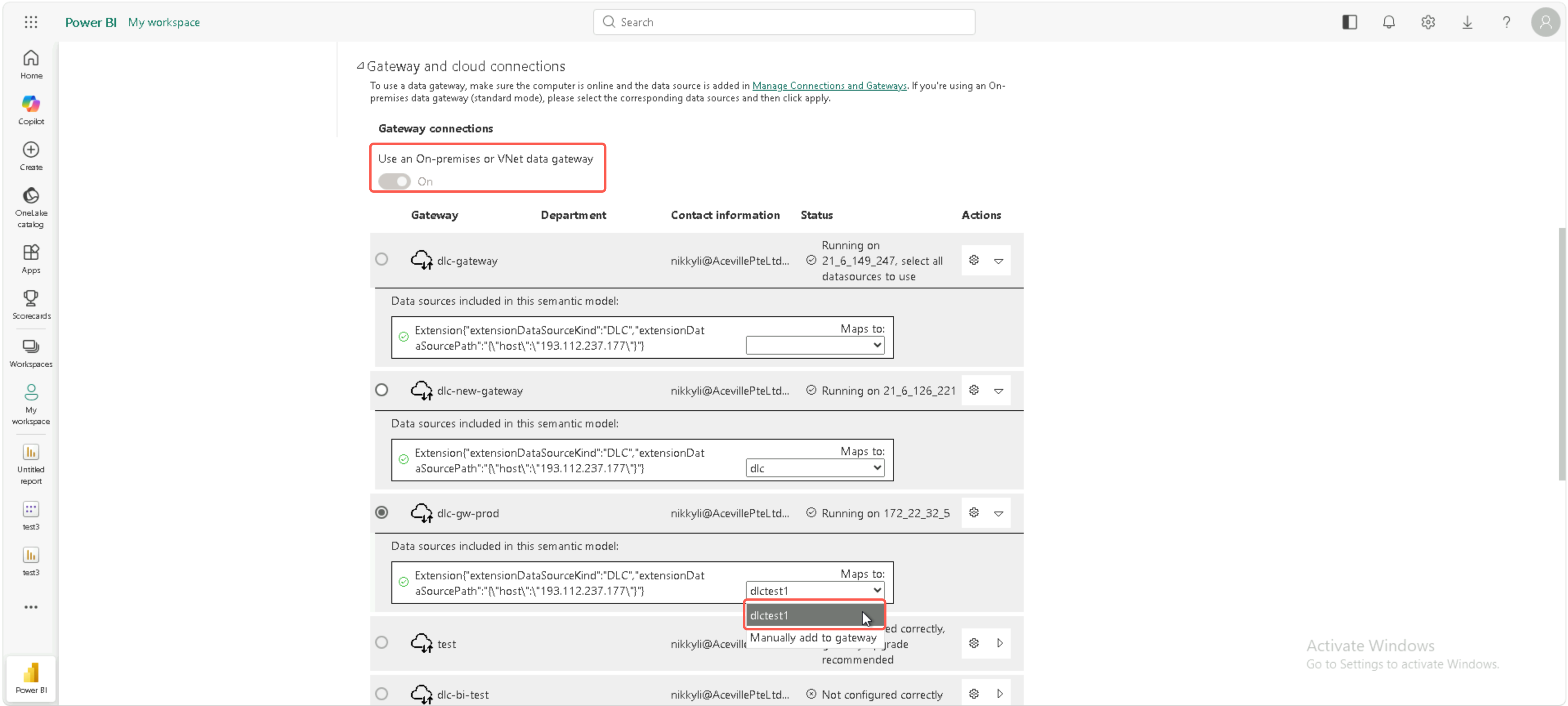Expand the test gateway row arrow
The height and width of the screenshot is (706, 1568).
pyautogui.click(x=999, y=643)
